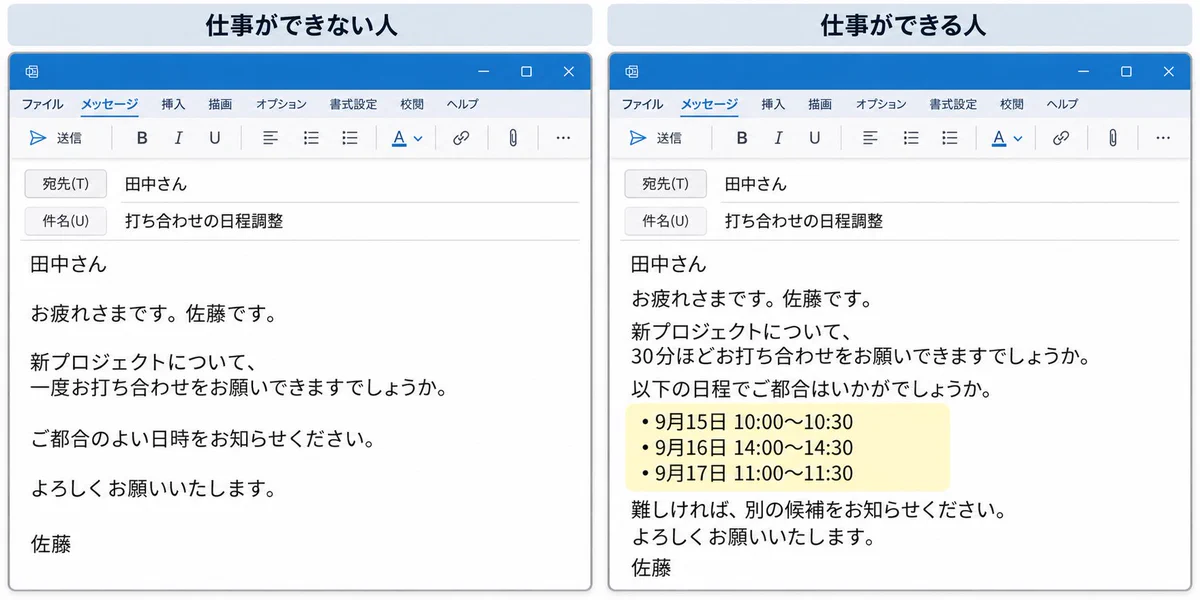Open the ヘルプ tab in the right window
The width and height of the screenshot is (1200, 600).
click(1063, 104)
